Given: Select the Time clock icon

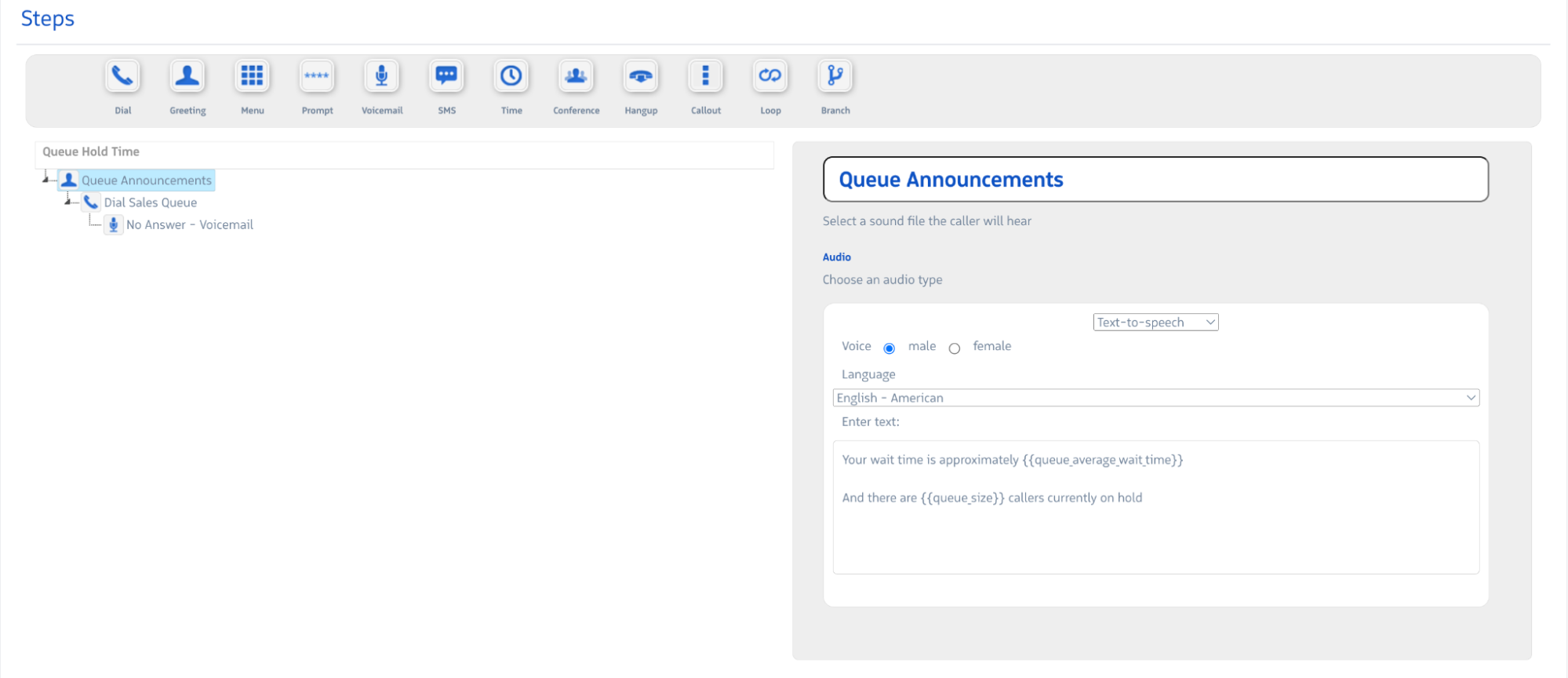Looking at the screenshot, I should click(511, 76).
